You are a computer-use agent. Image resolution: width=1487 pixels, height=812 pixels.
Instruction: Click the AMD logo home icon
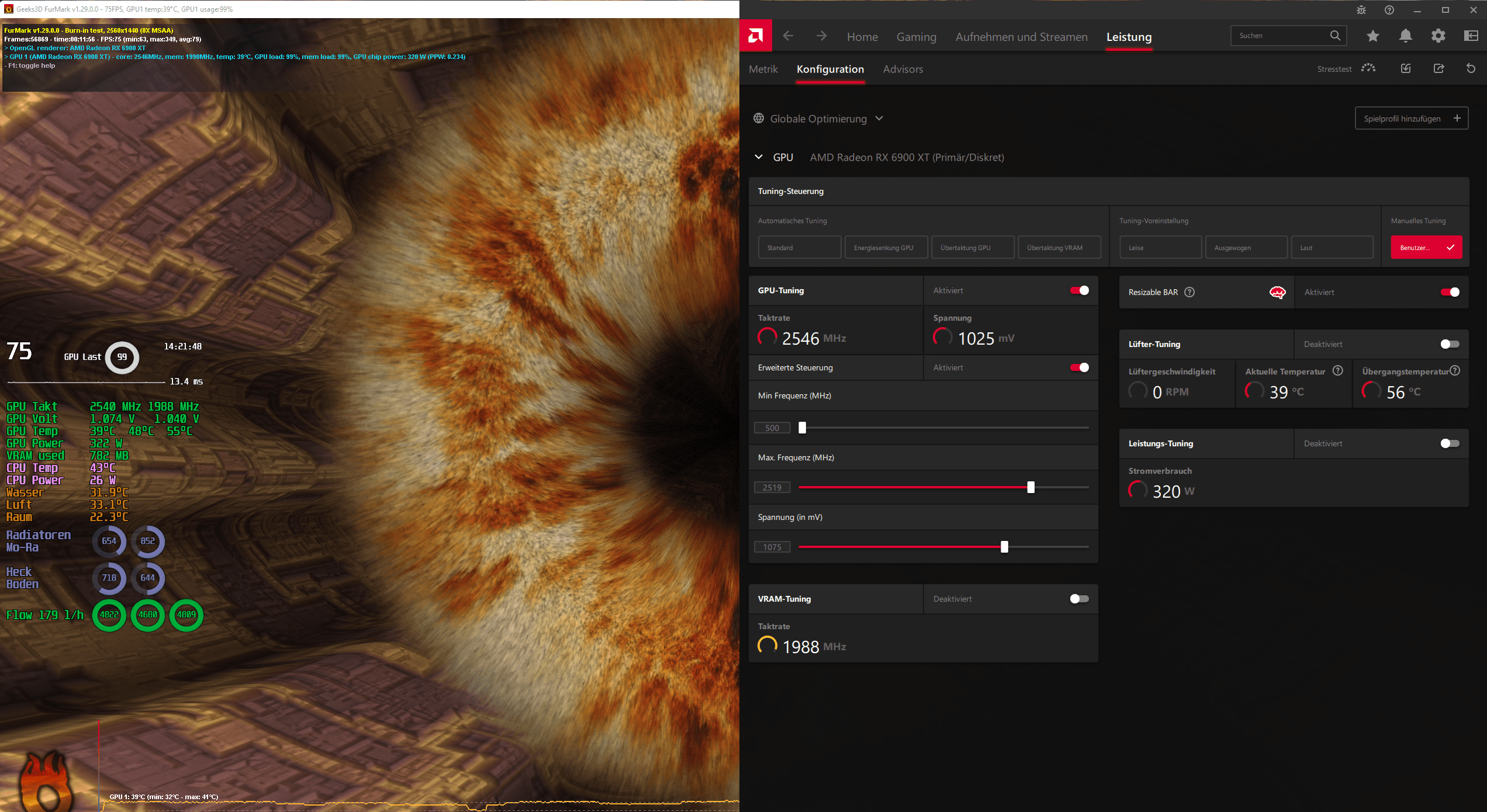(756, 36)
